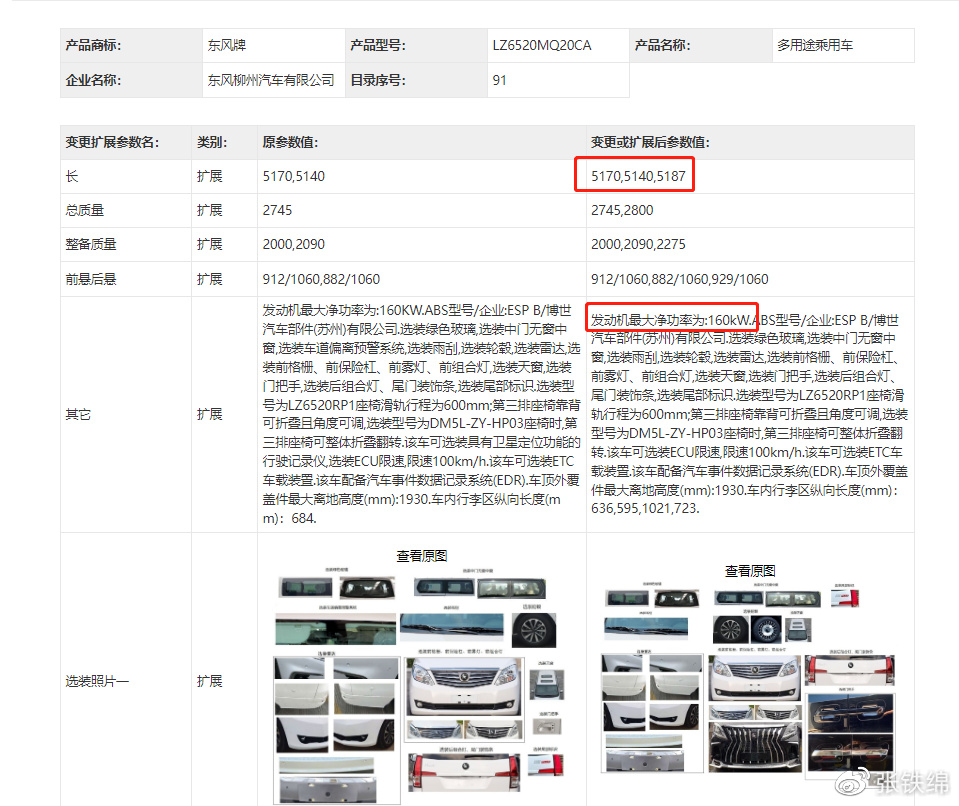This screenshot has height=806, width=959.
Task: Select original overhang 912/1060,882/1060
Action: click(x=321, y=279)
